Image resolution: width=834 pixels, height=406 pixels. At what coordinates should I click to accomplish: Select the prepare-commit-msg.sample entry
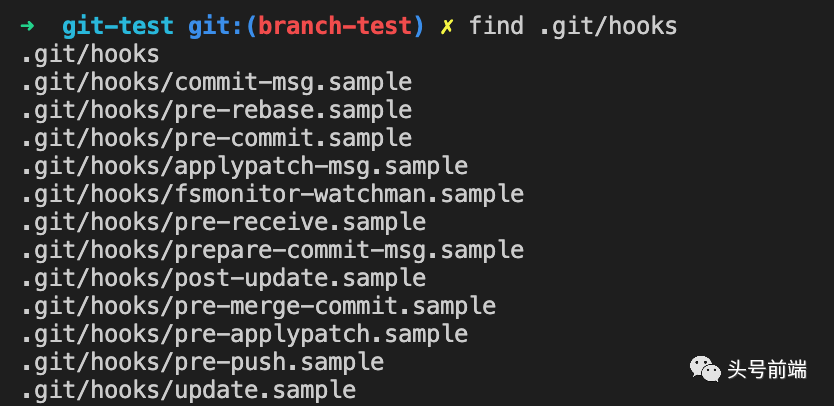[x=273, y=250]
